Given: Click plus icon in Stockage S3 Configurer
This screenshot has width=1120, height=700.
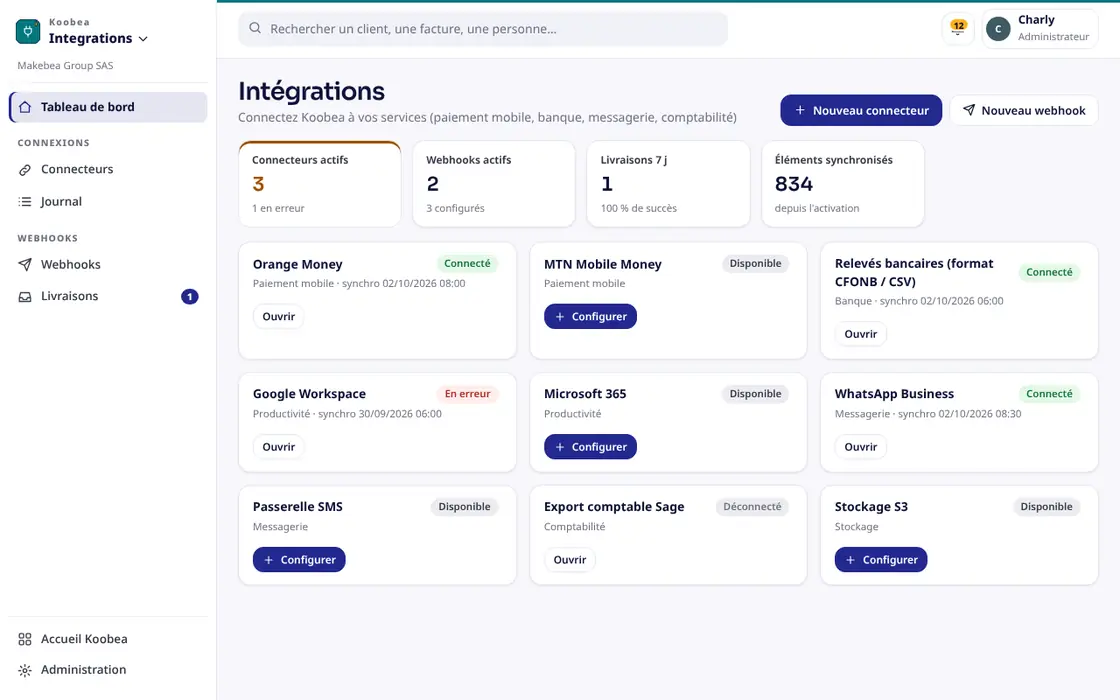Looking at the screenshot, I should coord(851,560).
